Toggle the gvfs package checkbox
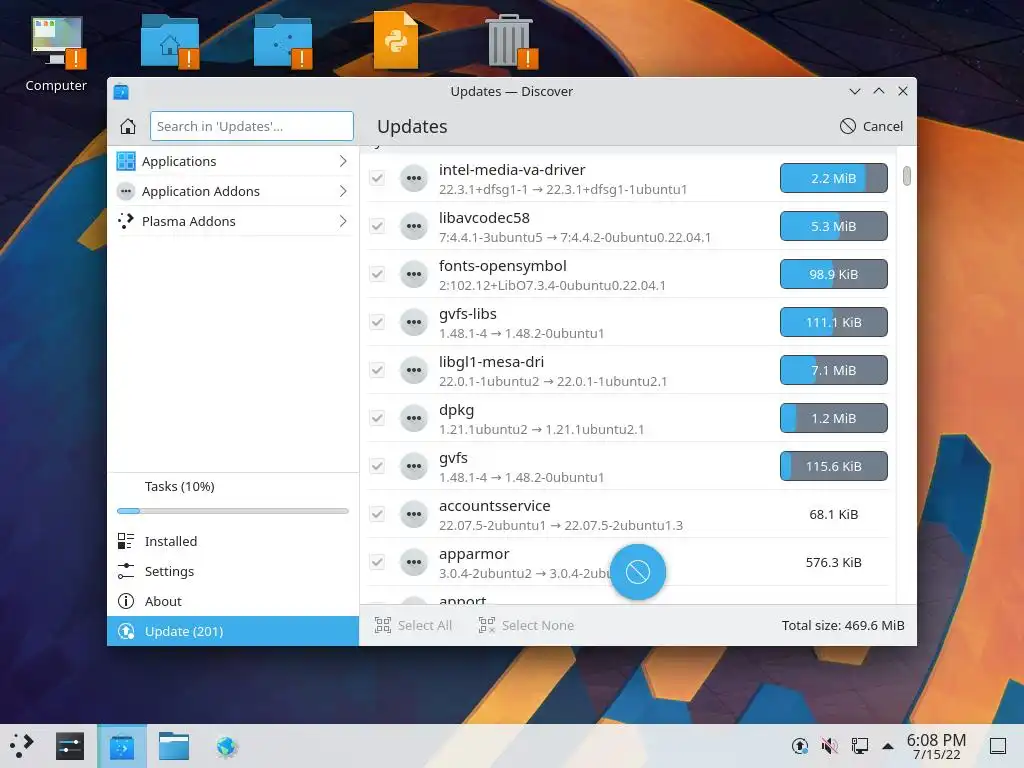 point(377,466)
